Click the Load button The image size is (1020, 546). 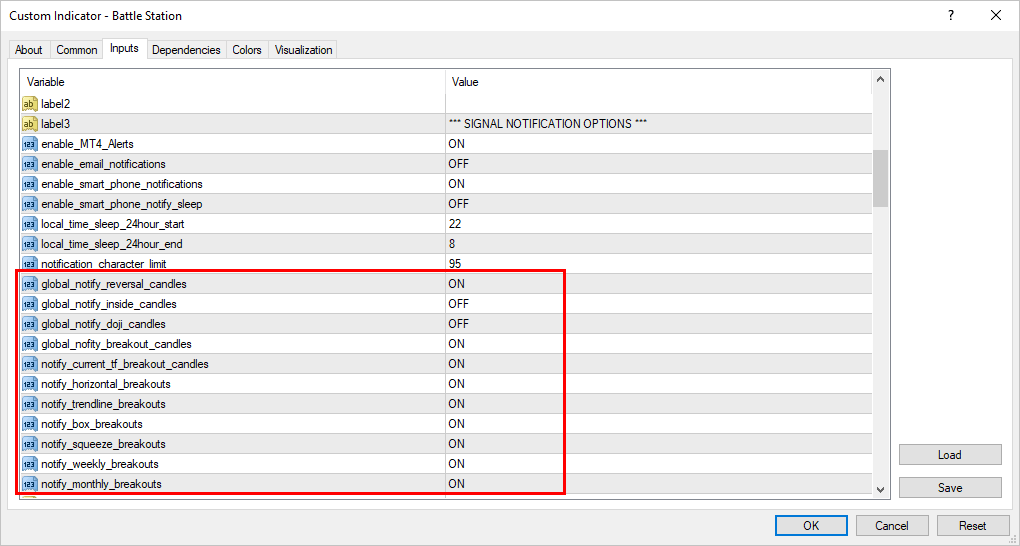click(950, 455)
